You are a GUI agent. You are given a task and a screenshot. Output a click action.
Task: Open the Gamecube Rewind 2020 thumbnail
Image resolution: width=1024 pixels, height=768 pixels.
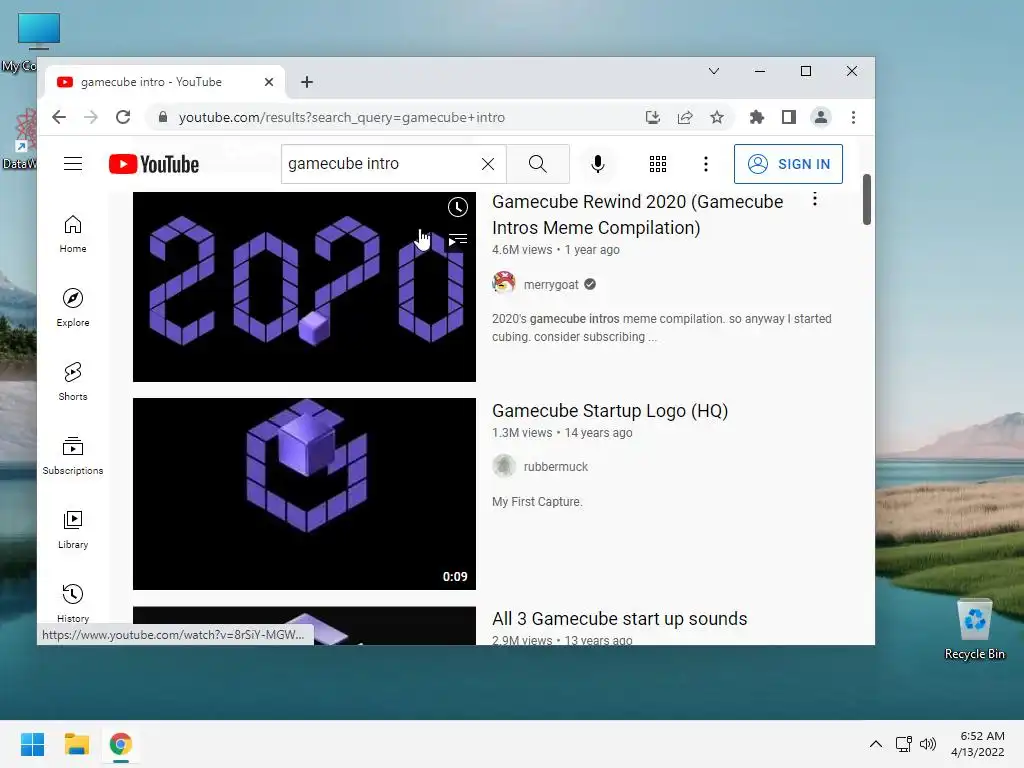[304, 287]
